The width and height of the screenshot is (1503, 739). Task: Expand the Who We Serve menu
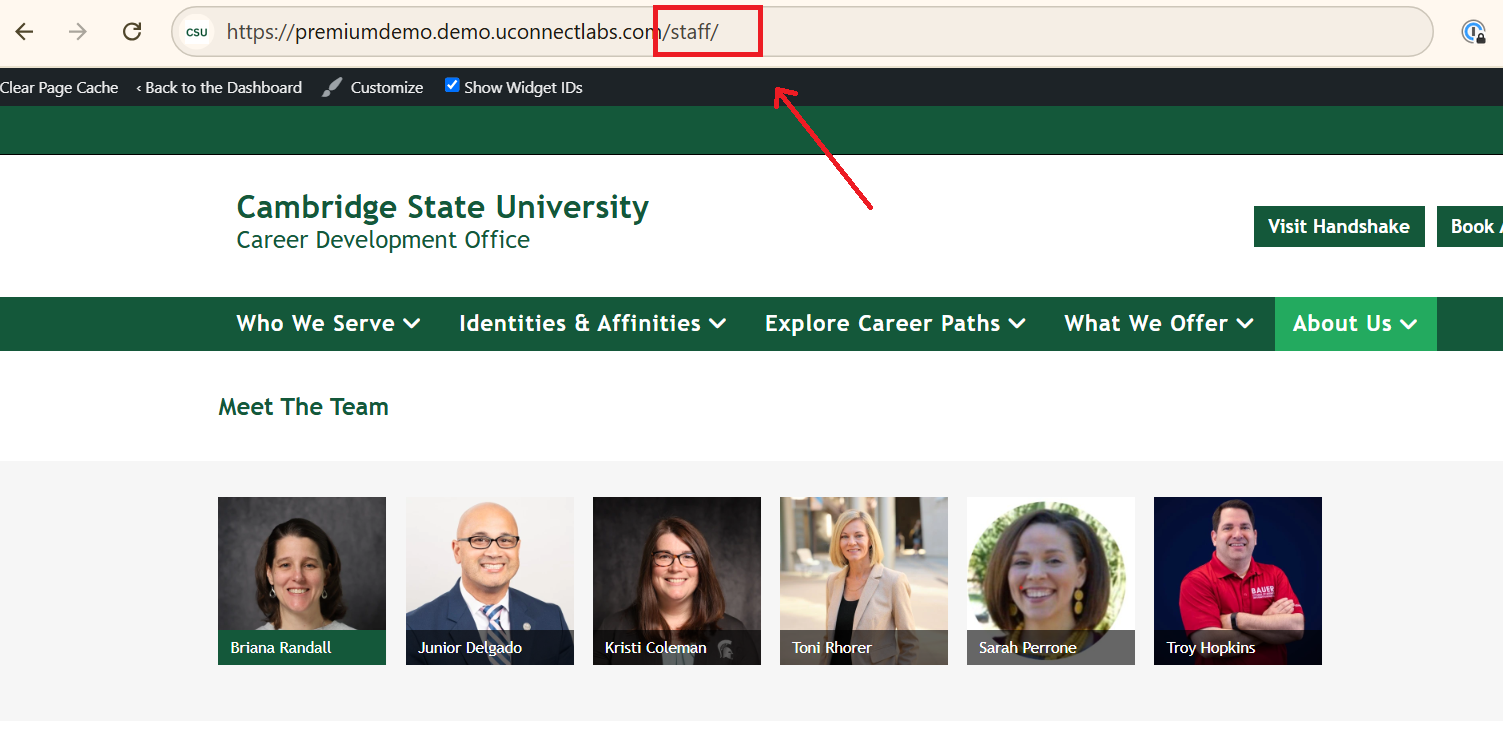327,324
